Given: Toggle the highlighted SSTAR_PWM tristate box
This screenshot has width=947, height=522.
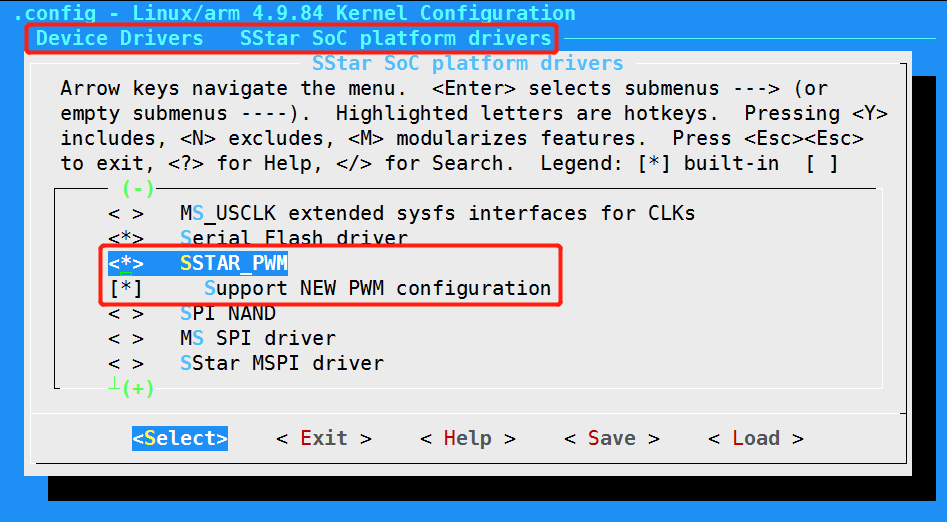Looking at the screenshot, I should 126,264.
